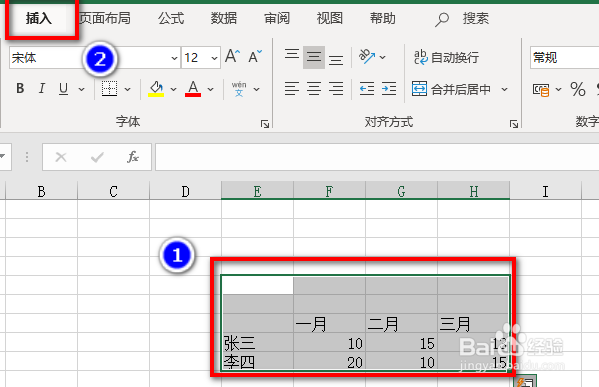Open the 公式 tab
Screen dimensions: 599x387
tap(171, 18)
